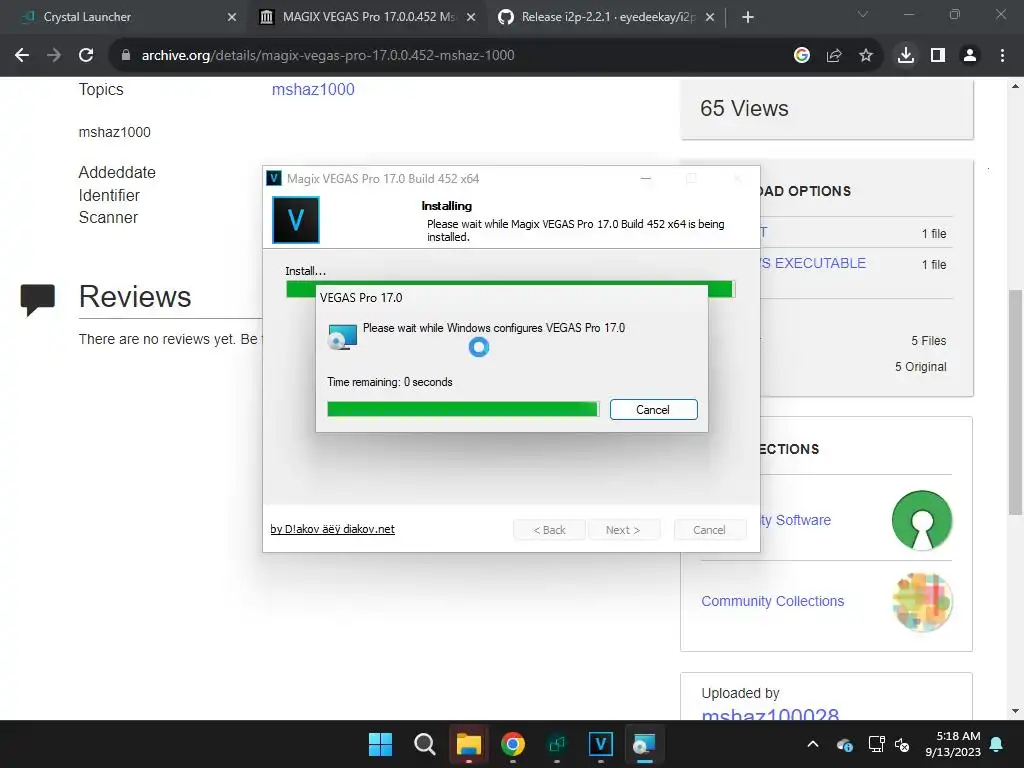The height and width of the screenshot is (768, 1024).
Task: Click the installer title bar V icon
Action: click(x=274, y=178)
